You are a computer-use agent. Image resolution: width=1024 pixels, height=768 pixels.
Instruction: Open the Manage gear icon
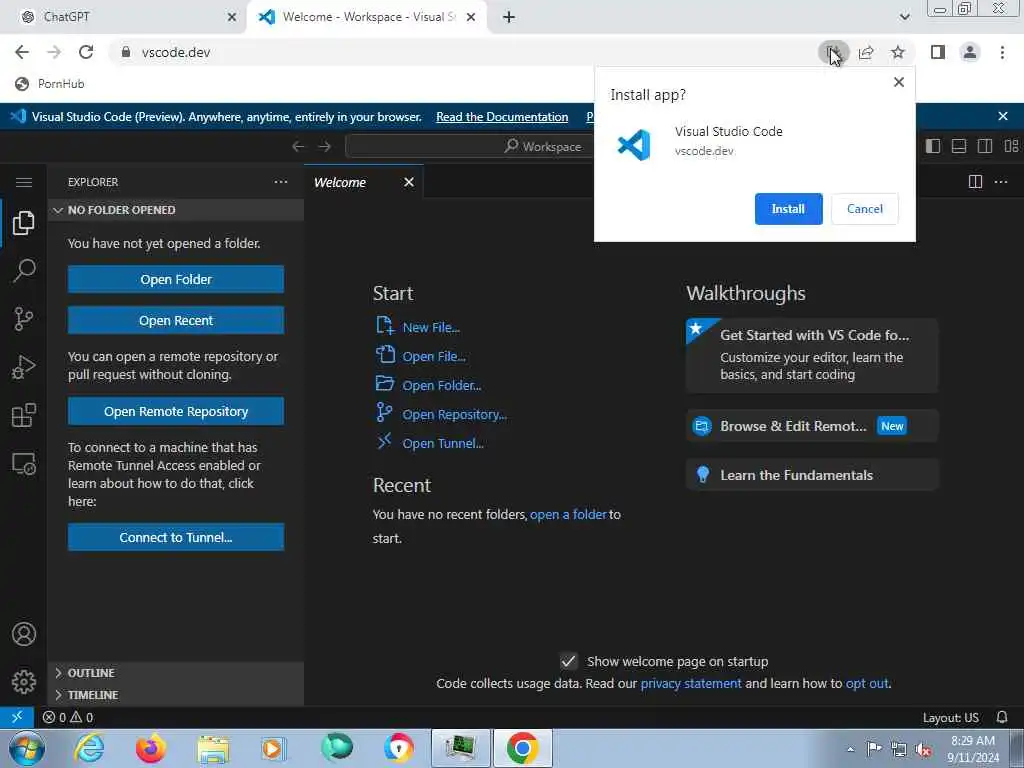(x=24, y=682)
